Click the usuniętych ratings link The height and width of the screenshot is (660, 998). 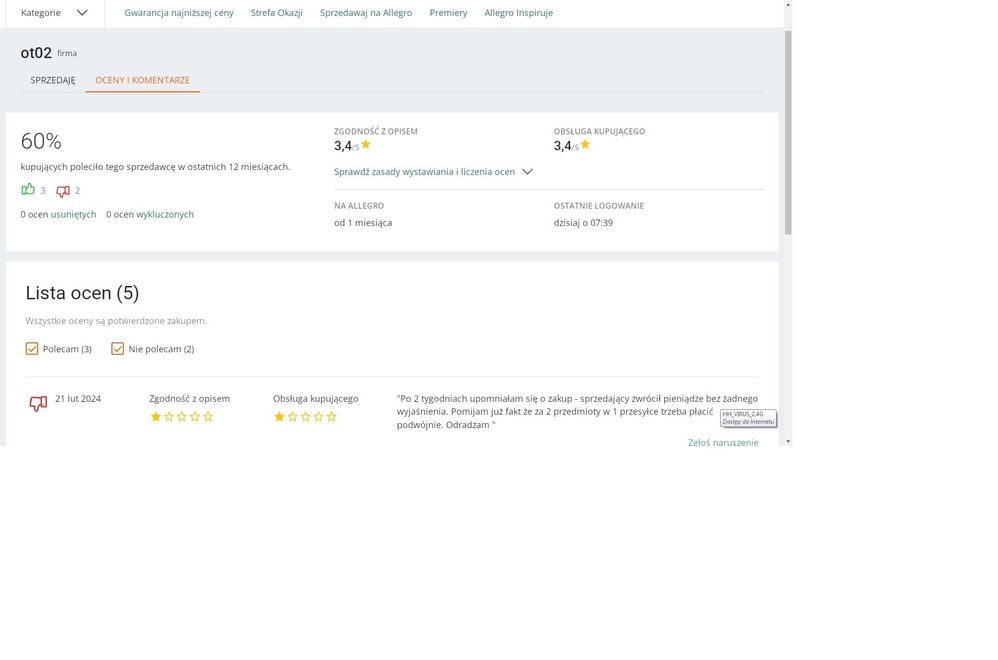73,214
